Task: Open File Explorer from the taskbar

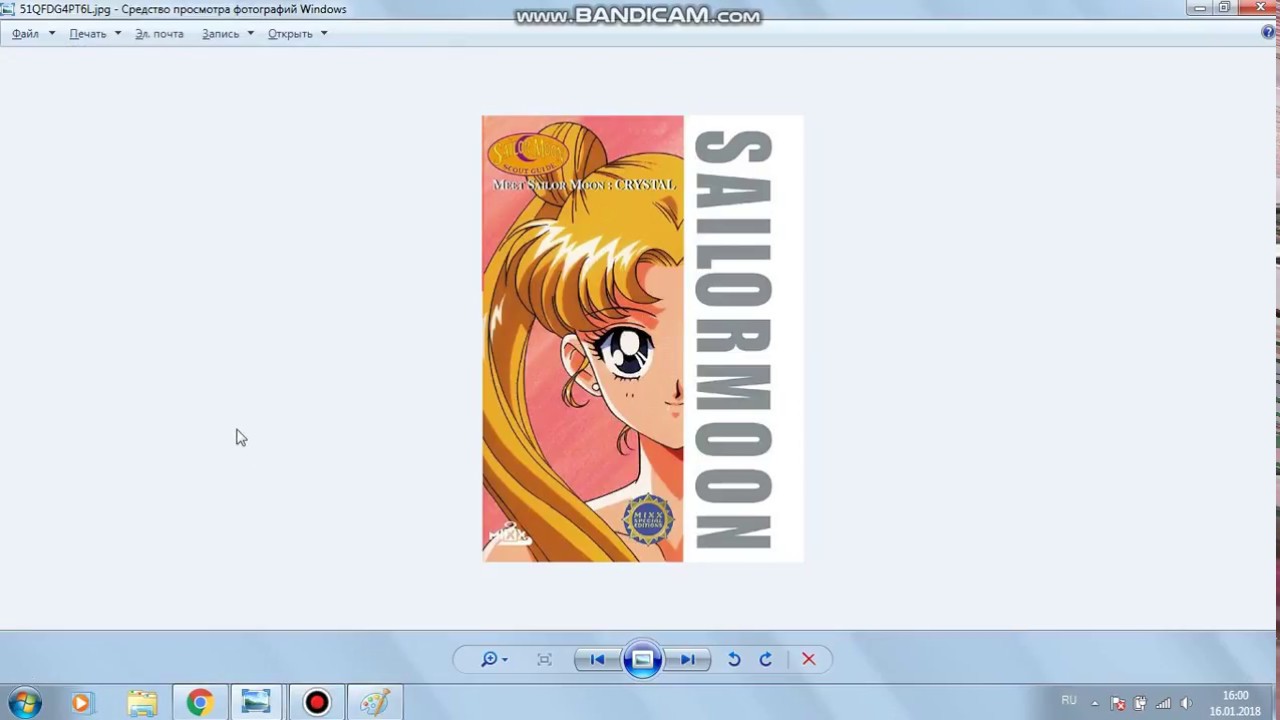Action: (x=142, y=703)
